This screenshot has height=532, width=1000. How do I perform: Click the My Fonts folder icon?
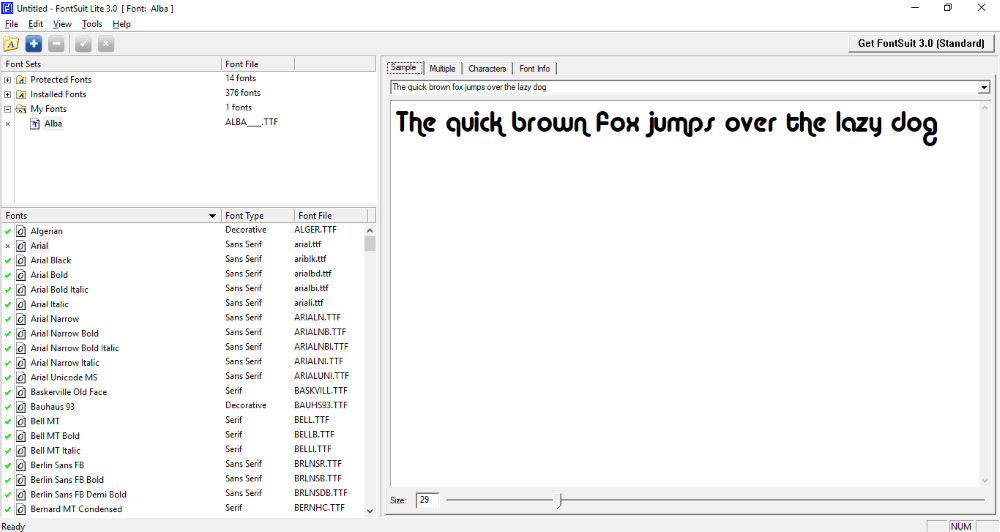click(21, 109)
